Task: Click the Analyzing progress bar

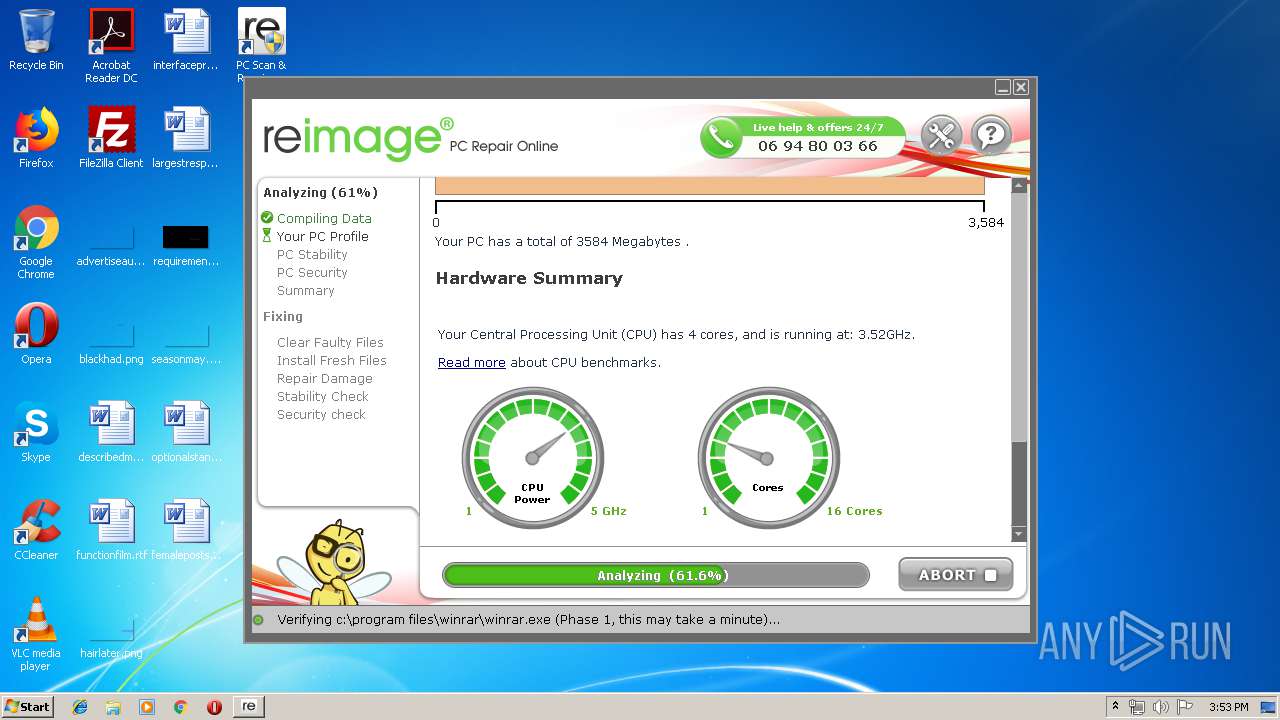Action: pos(656,575)
